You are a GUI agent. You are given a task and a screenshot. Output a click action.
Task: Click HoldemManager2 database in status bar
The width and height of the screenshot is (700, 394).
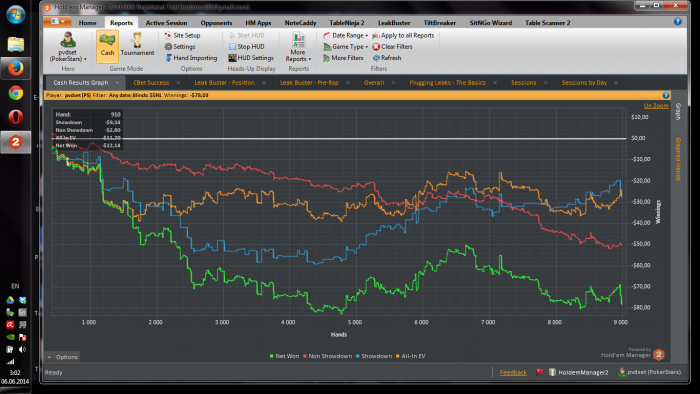point(579,372)
